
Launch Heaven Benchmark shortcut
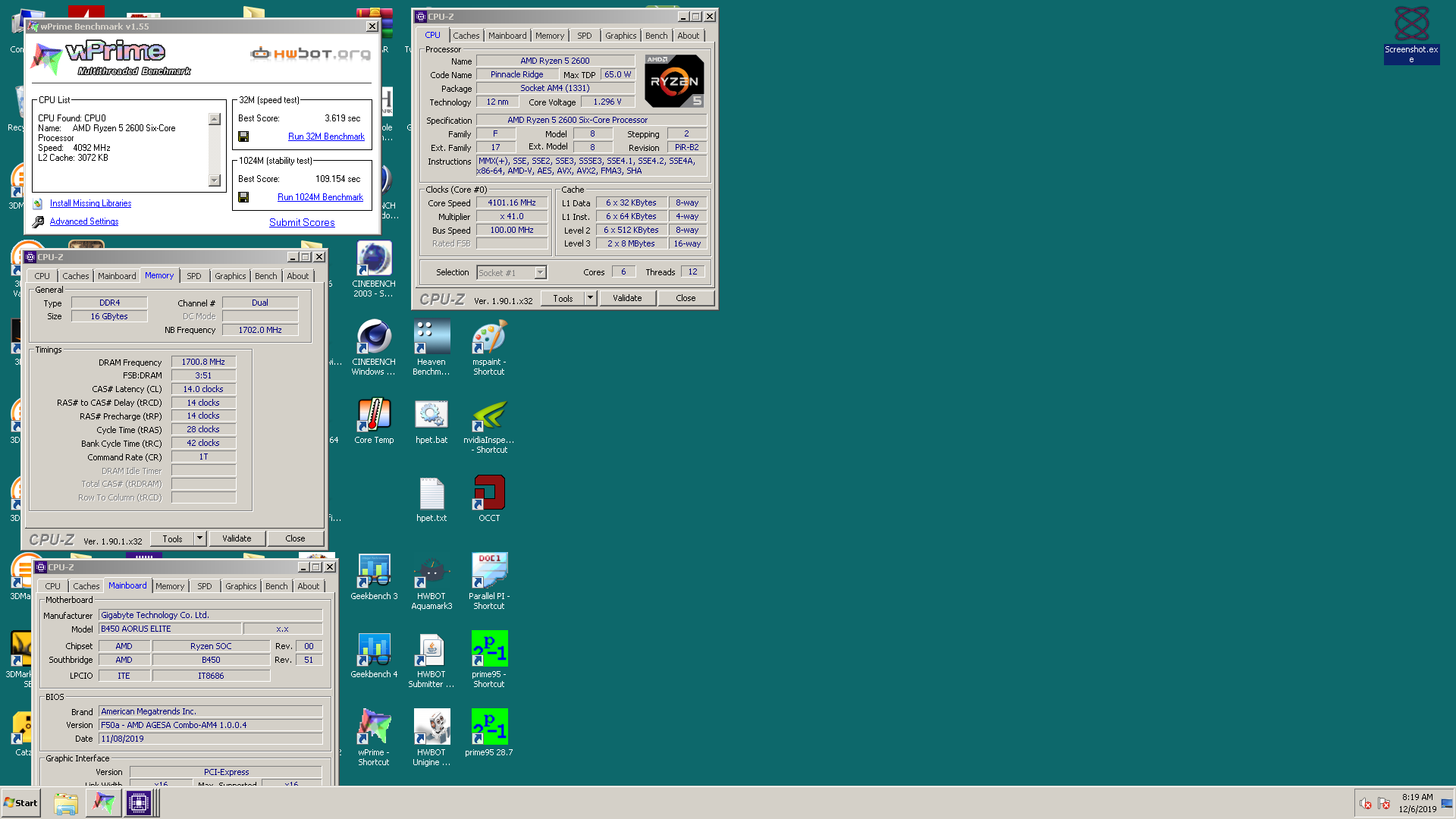click(x=431, y=347)
